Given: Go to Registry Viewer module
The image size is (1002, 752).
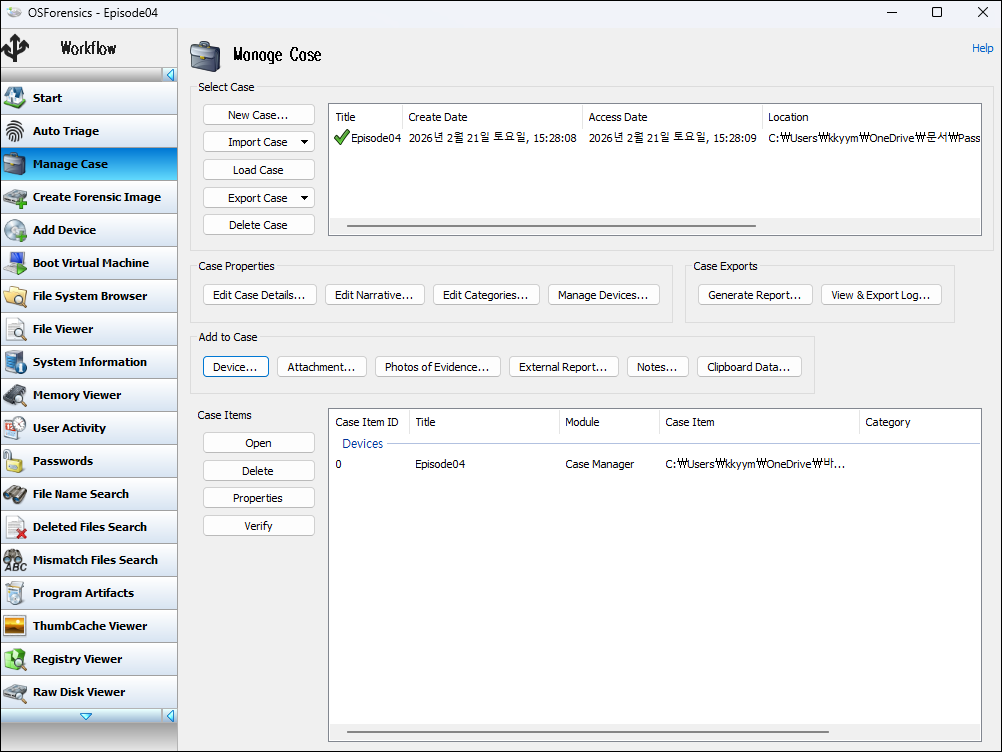Looking at the screenshot, I should [89, 659].
